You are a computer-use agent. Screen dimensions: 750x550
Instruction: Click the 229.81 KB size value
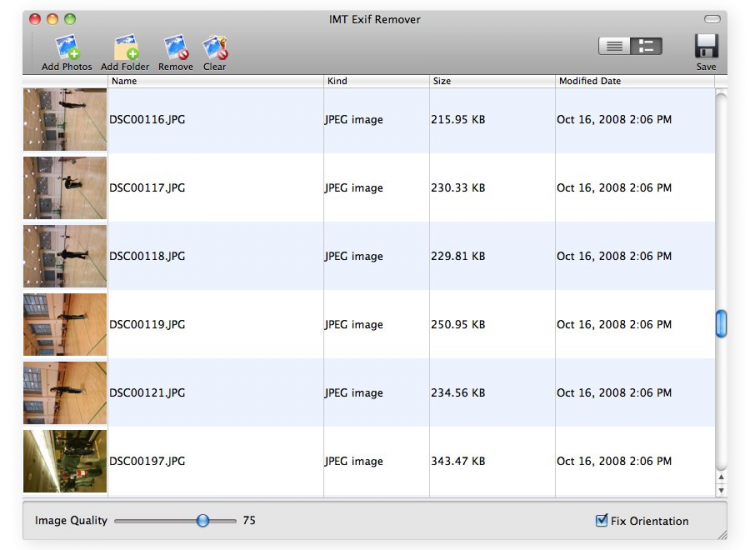click(458, 256)
